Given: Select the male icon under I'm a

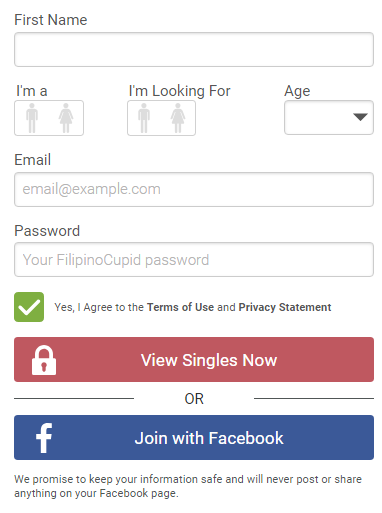Looking at the screenshot, I should click(x=32, y=118).
